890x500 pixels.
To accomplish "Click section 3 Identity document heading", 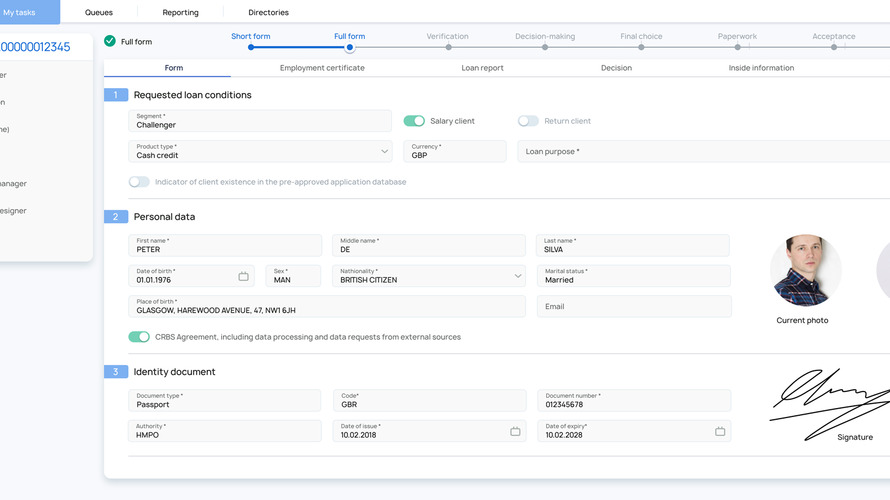I will pos(174,372).
